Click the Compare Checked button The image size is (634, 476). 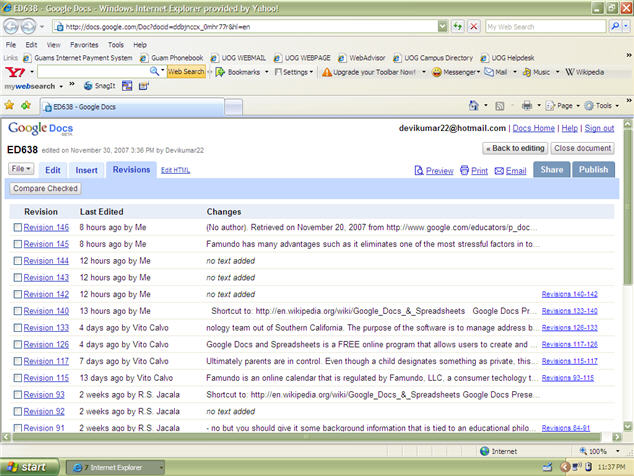point(45,188)
